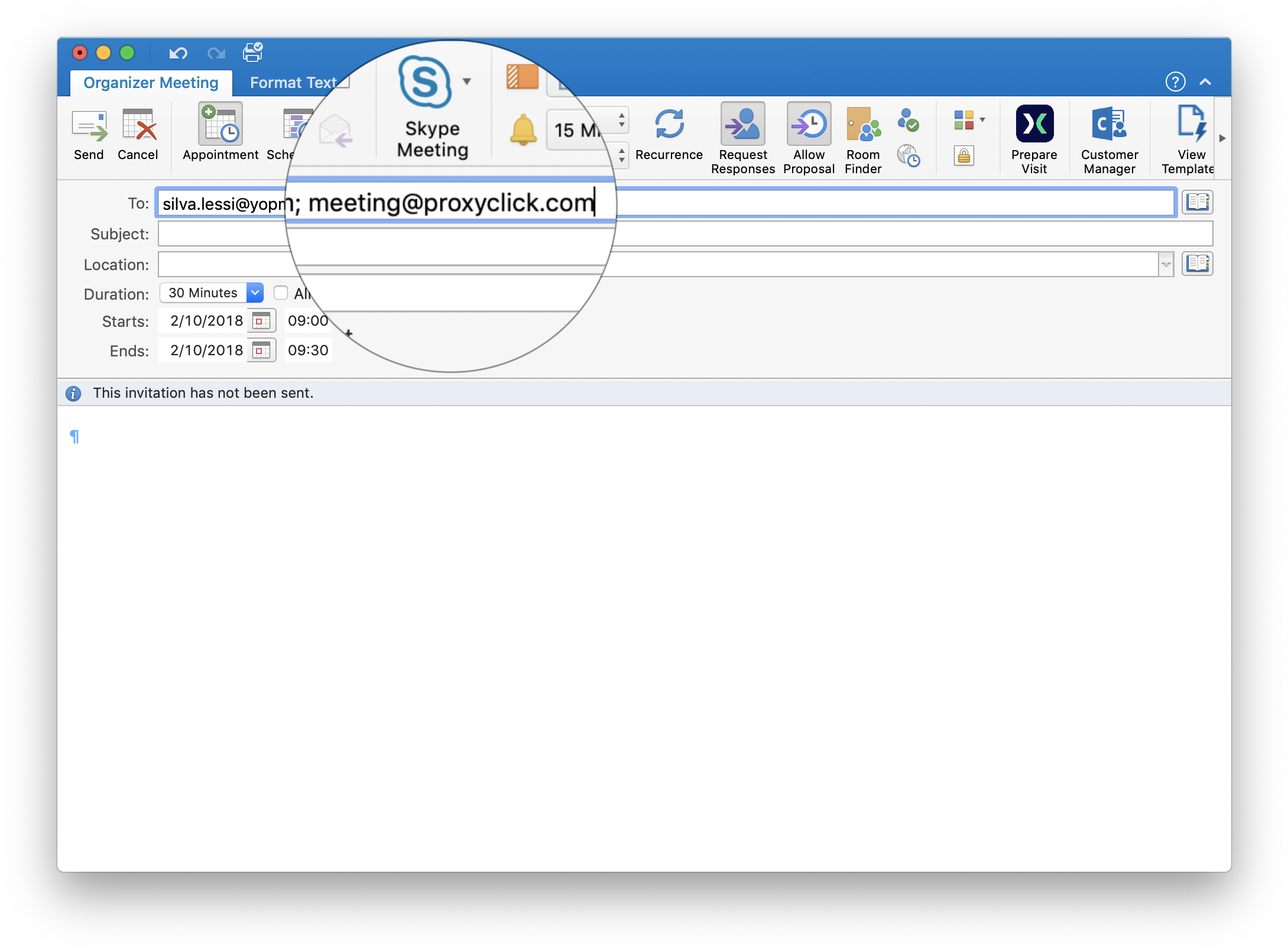Click the Subject input field
Image resolution: width=1288 pixels, height=951 pixels.
tap(685, 233)
